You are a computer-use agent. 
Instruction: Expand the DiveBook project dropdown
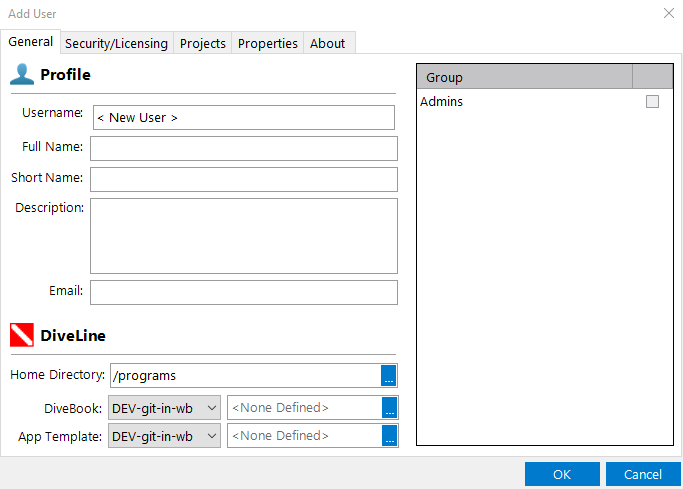pos(211,408)
